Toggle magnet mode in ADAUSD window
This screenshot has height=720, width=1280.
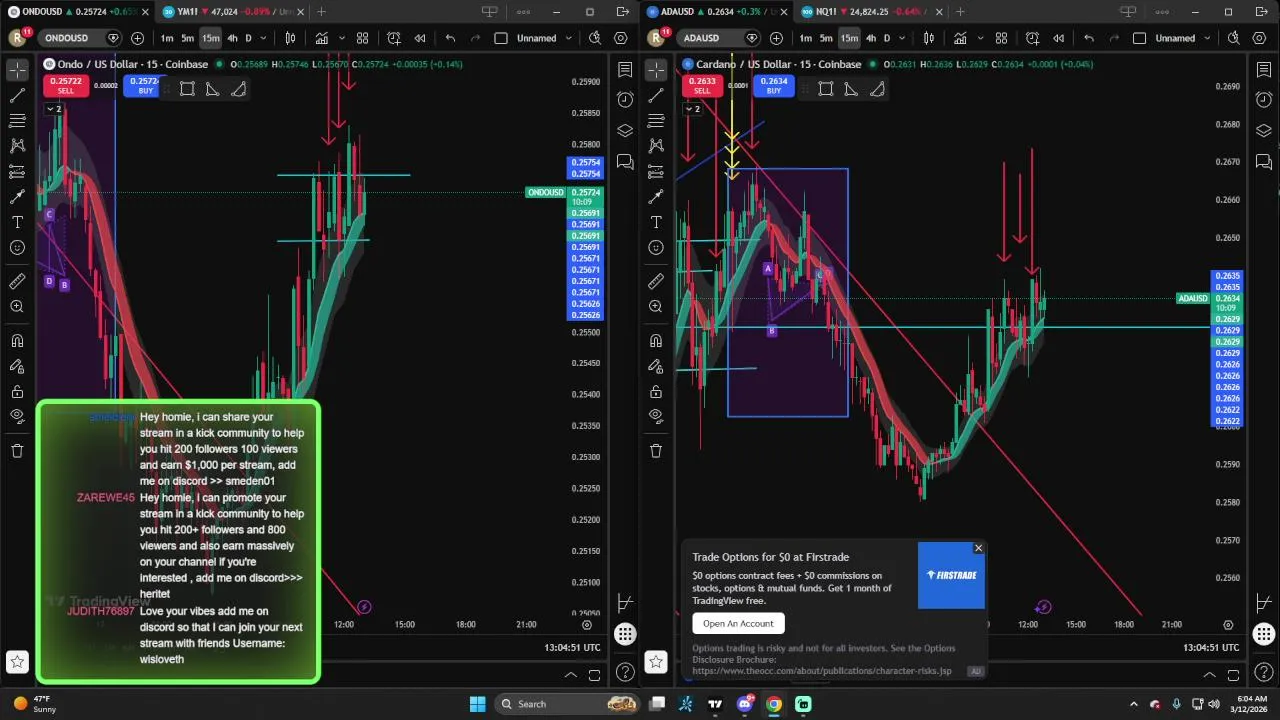656,341
